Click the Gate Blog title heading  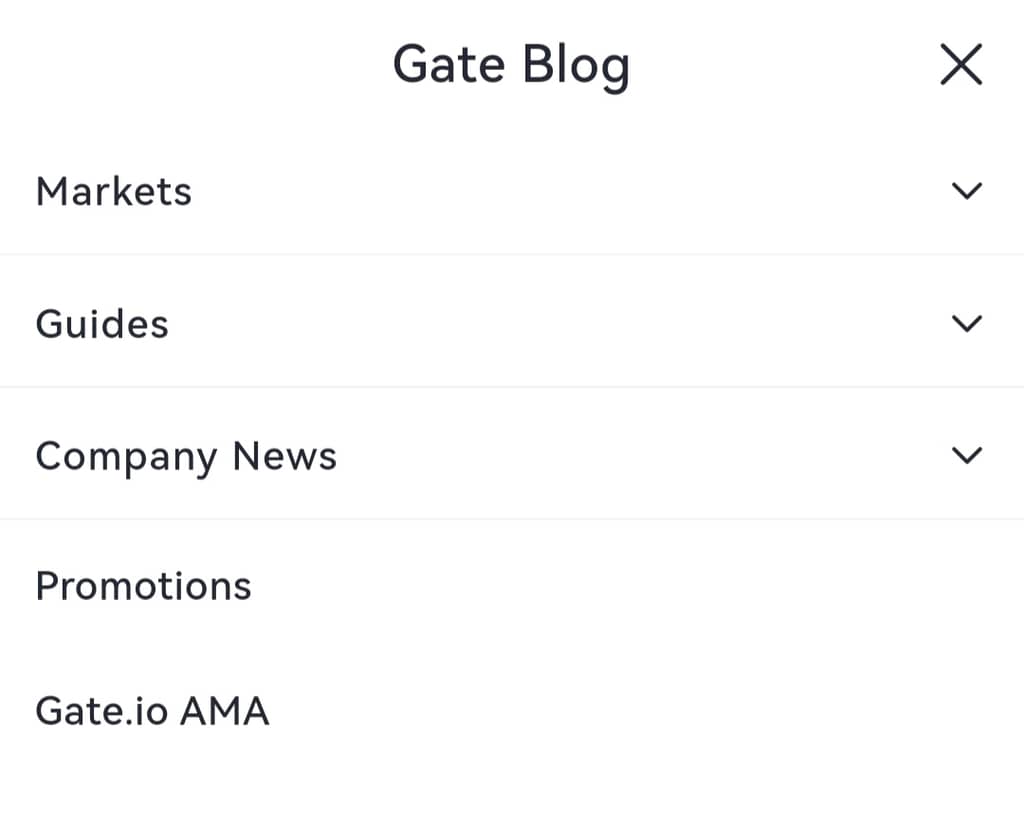[x=511, y=66]
